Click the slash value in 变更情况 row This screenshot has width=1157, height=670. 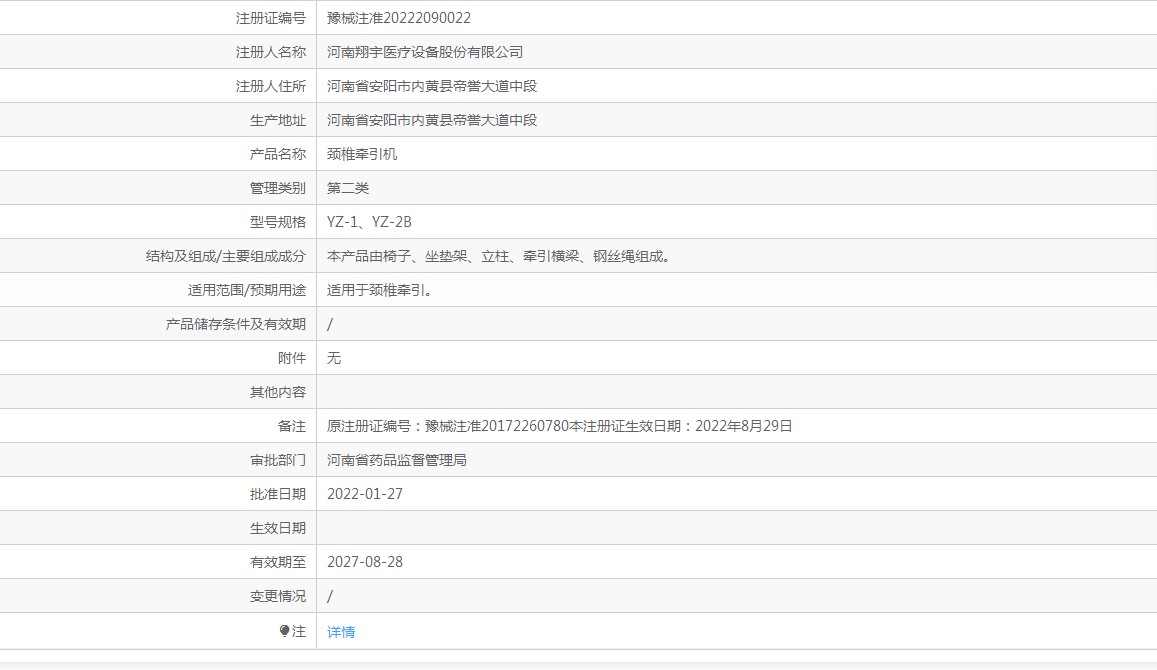pos(330,595)
